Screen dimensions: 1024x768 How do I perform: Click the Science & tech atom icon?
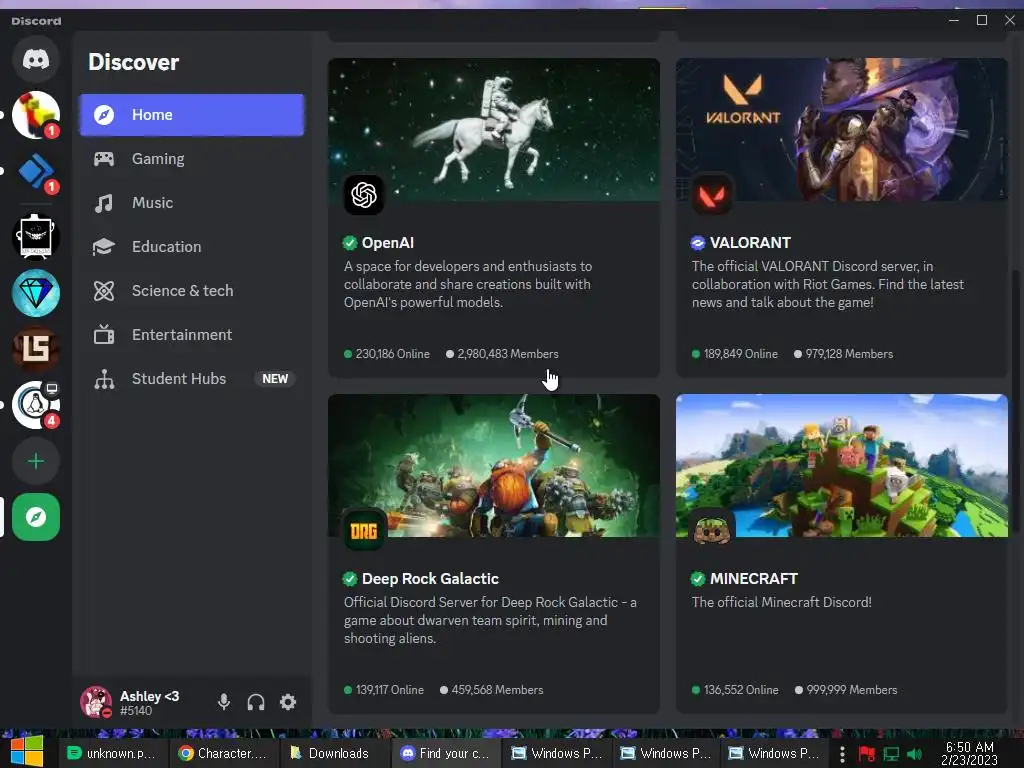point(104,291)
